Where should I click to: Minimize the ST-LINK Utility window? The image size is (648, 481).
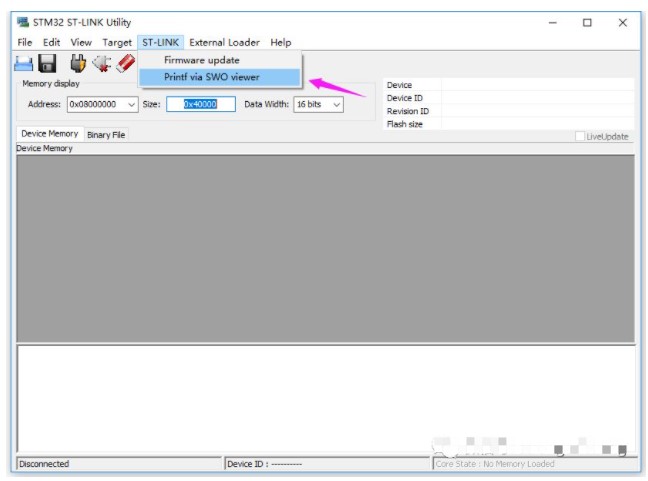point(553,23)
